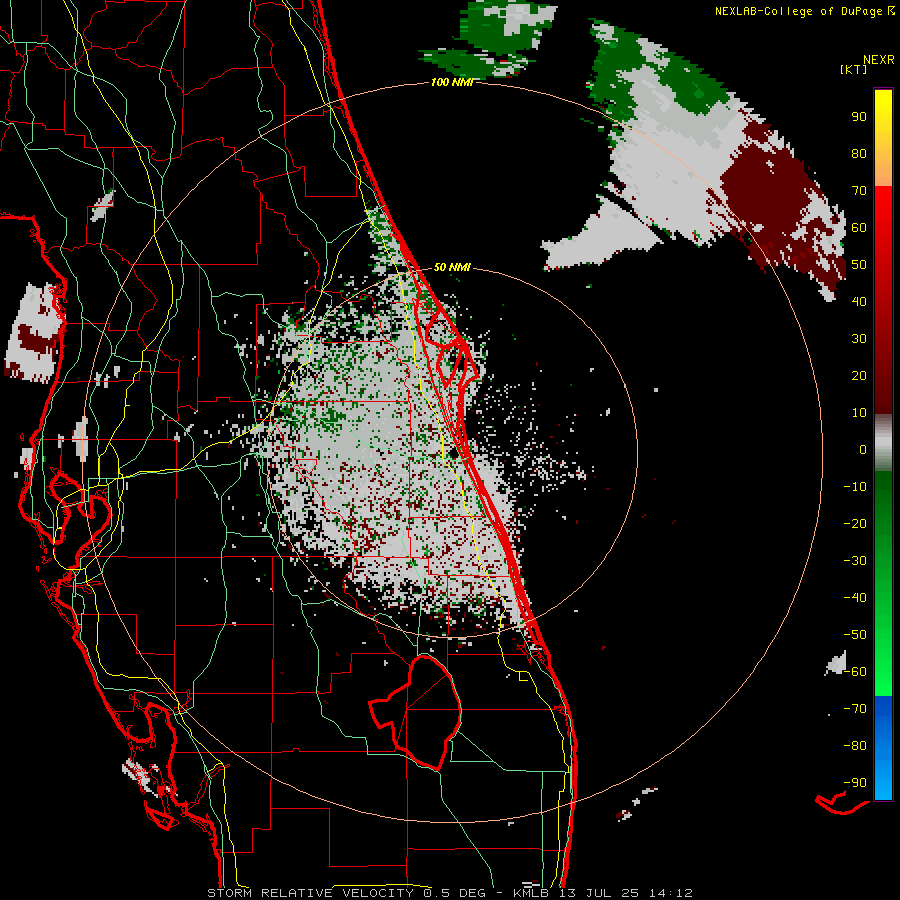Screen dimensions: 900x900
Task: Click the NEXLAB-College of DuPage header text
Action: pyautogui.click(x=798, y=11)
